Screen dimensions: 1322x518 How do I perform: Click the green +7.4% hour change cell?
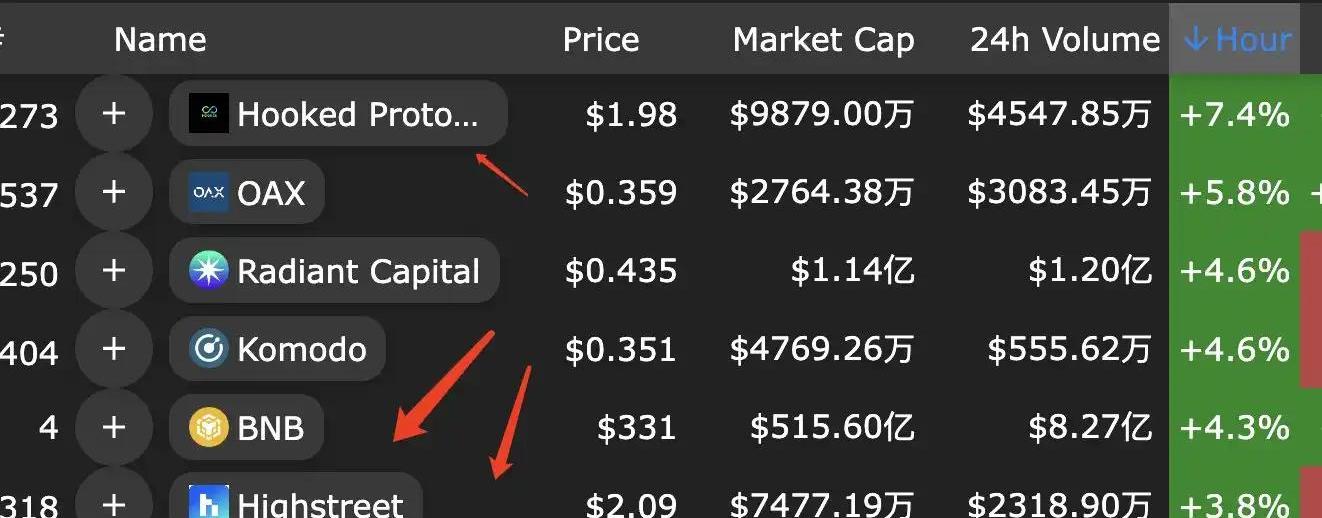click(x=1234, y=115)
